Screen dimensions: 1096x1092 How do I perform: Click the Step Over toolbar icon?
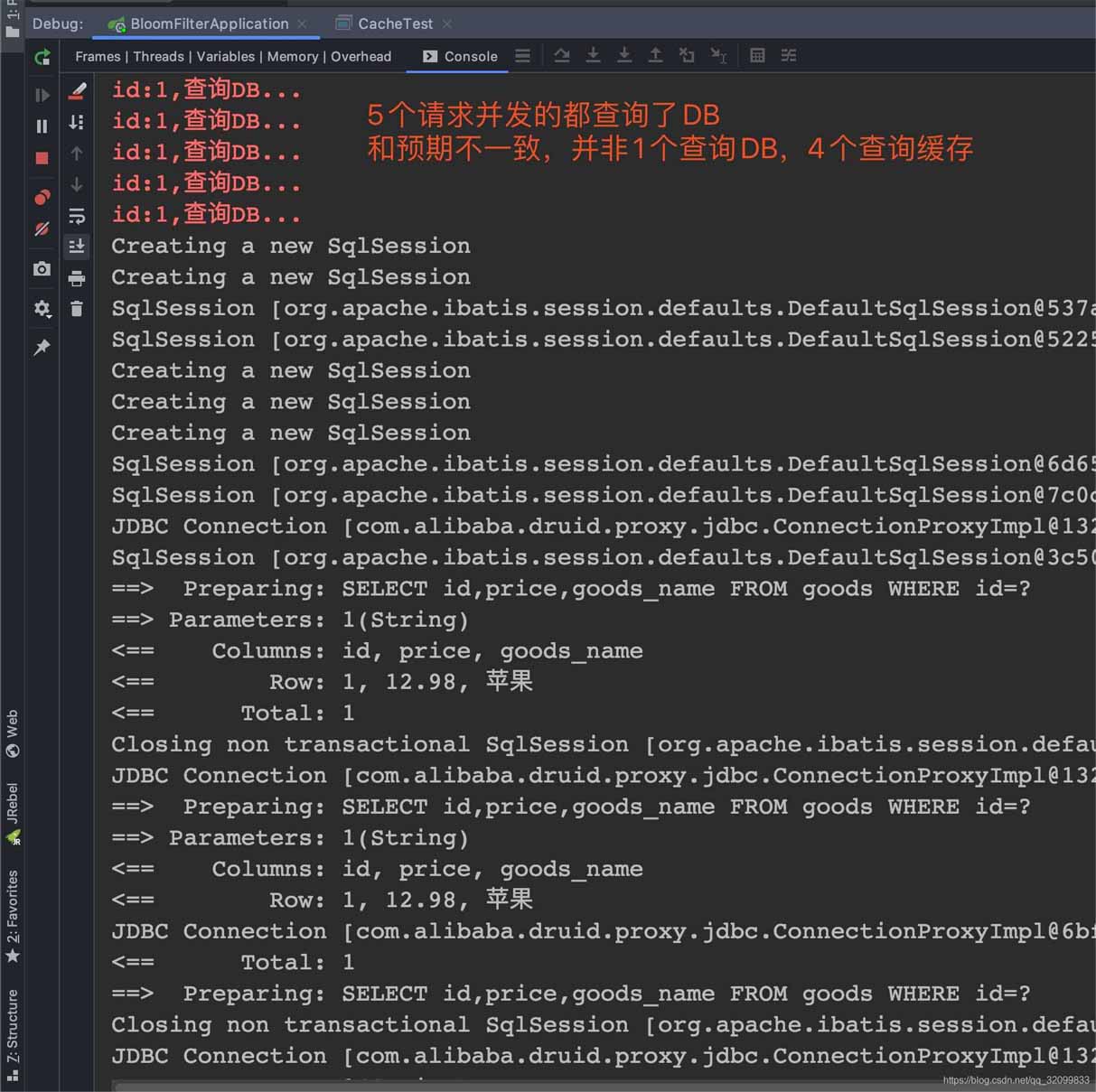(x=562, y=56)
